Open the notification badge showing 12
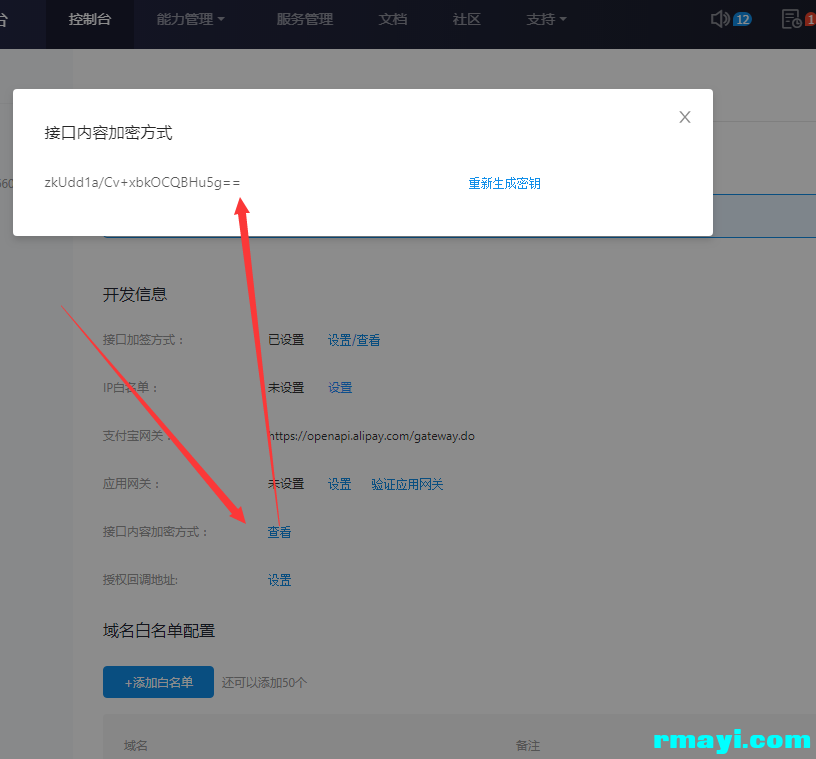The image size is (816, 759). pyautogui.click(x=743, y=20)
